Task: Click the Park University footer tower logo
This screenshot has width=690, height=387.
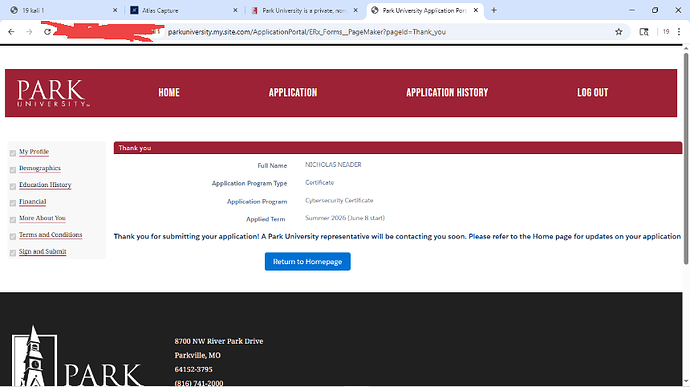Action: point(77,356)
